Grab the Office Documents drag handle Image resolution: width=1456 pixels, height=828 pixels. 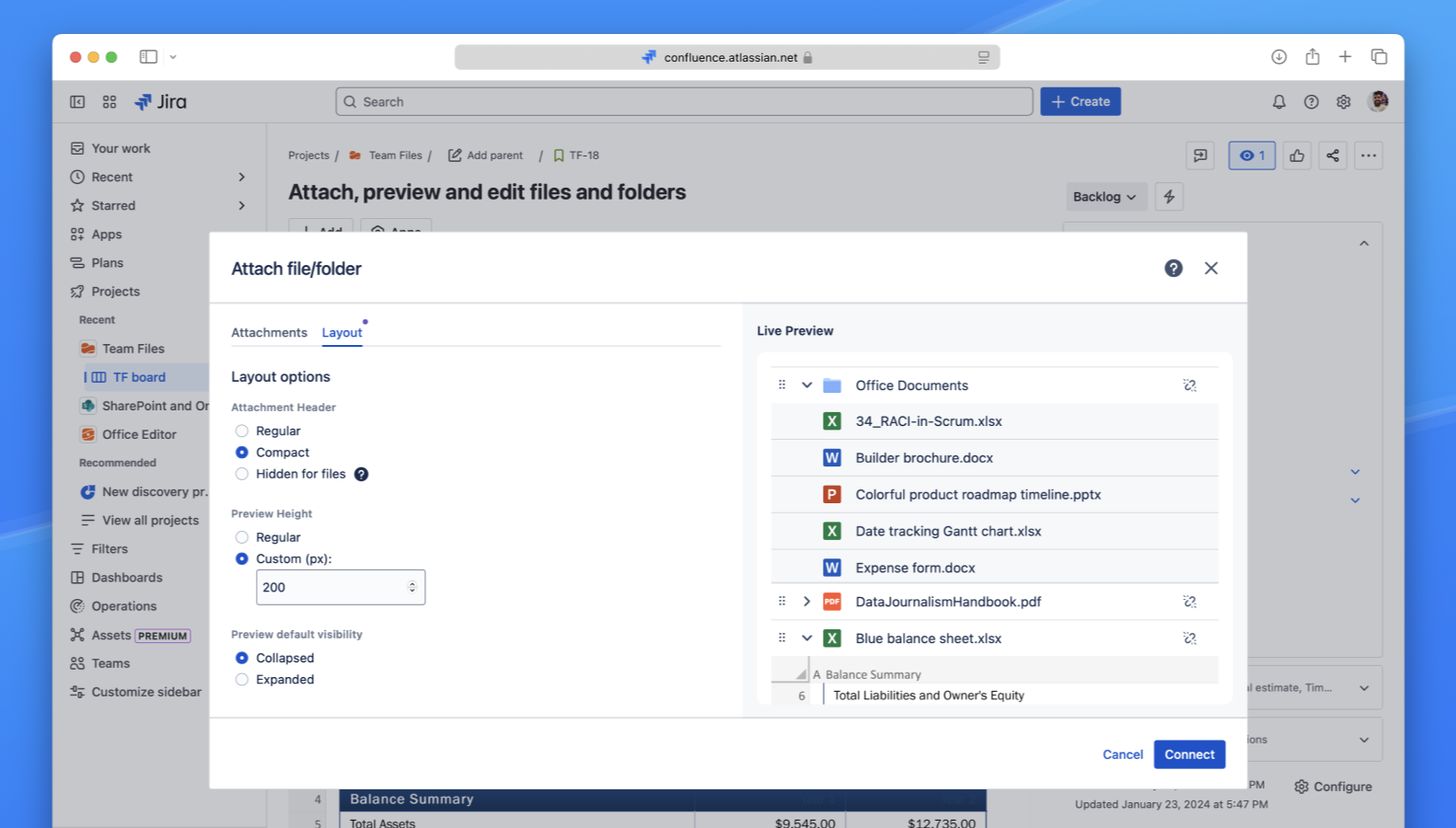click(782, 385)
